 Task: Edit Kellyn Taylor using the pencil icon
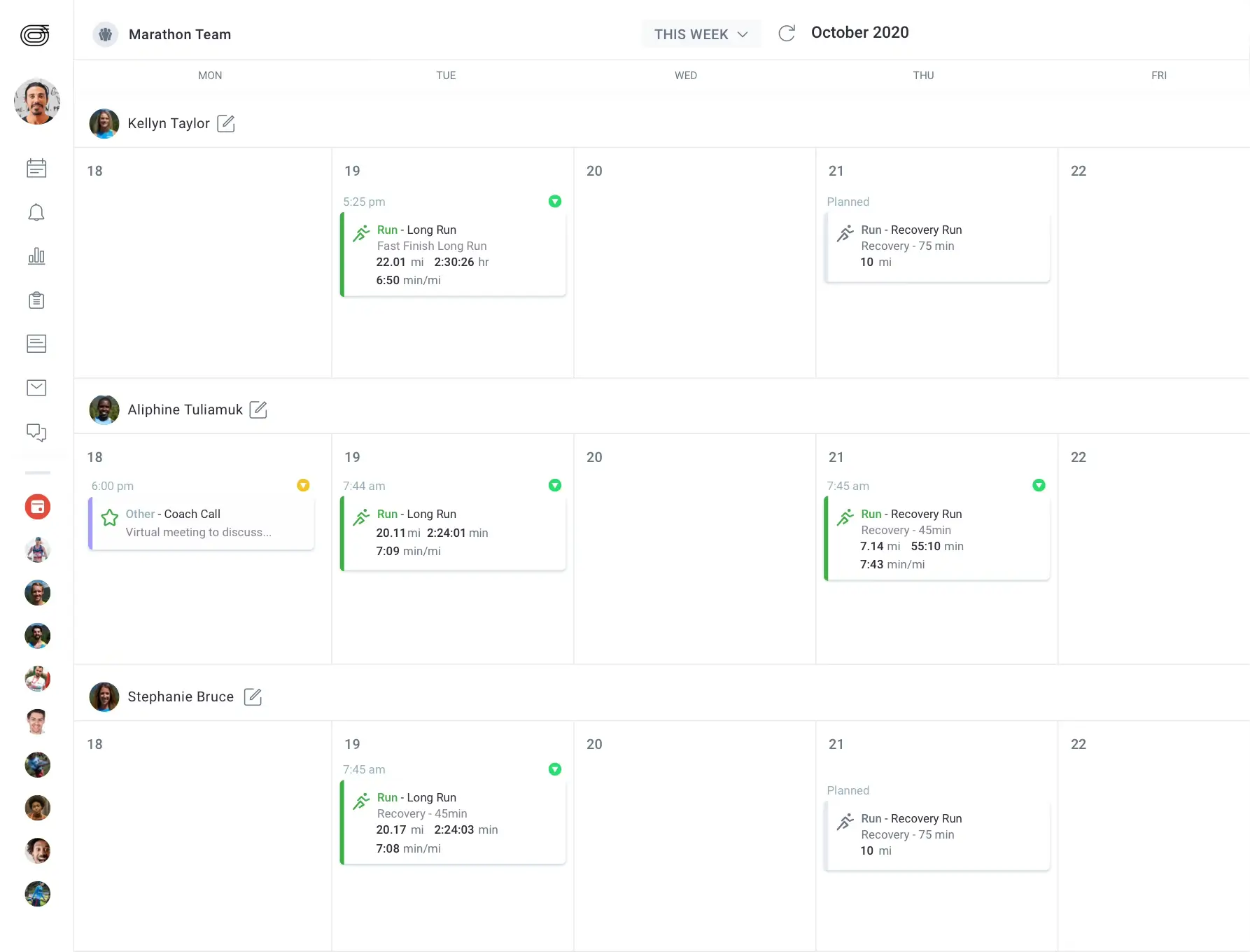click(x=226, y=123)
